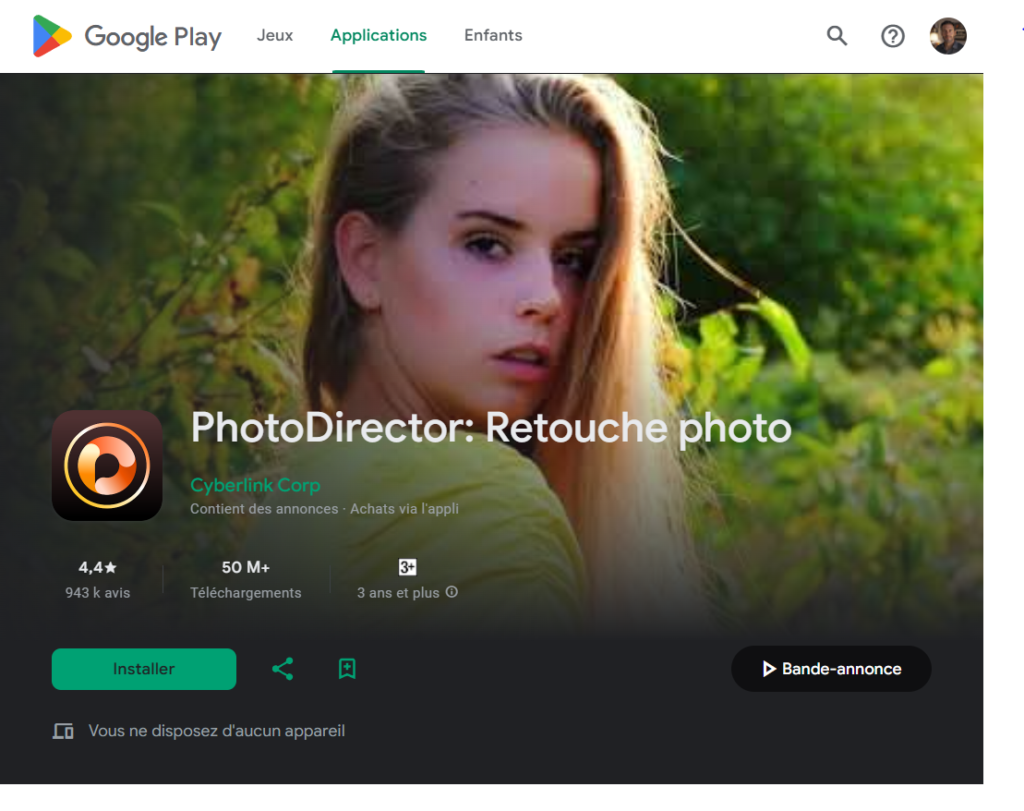This screenshot has height=811, width=1024.
Task: Click 'Vous ne disposez d'aucun appareil' text
Action: coord(216,731)
